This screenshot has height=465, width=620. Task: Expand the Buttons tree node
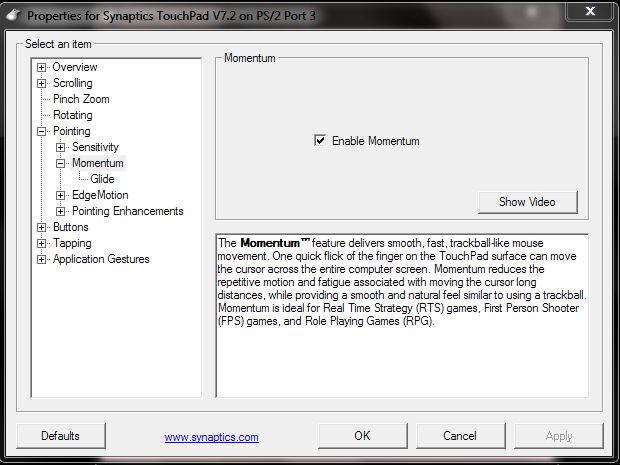[x=41, y=227]
